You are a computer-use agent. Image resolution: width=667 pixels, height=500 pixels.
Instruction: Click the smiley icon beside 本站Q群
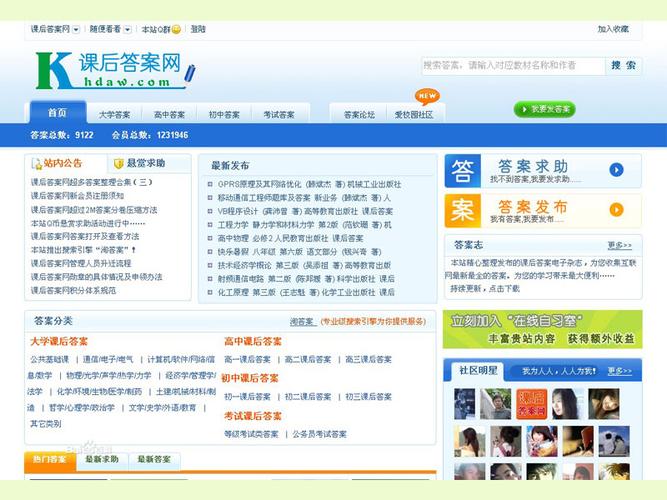tap(176, 30)
